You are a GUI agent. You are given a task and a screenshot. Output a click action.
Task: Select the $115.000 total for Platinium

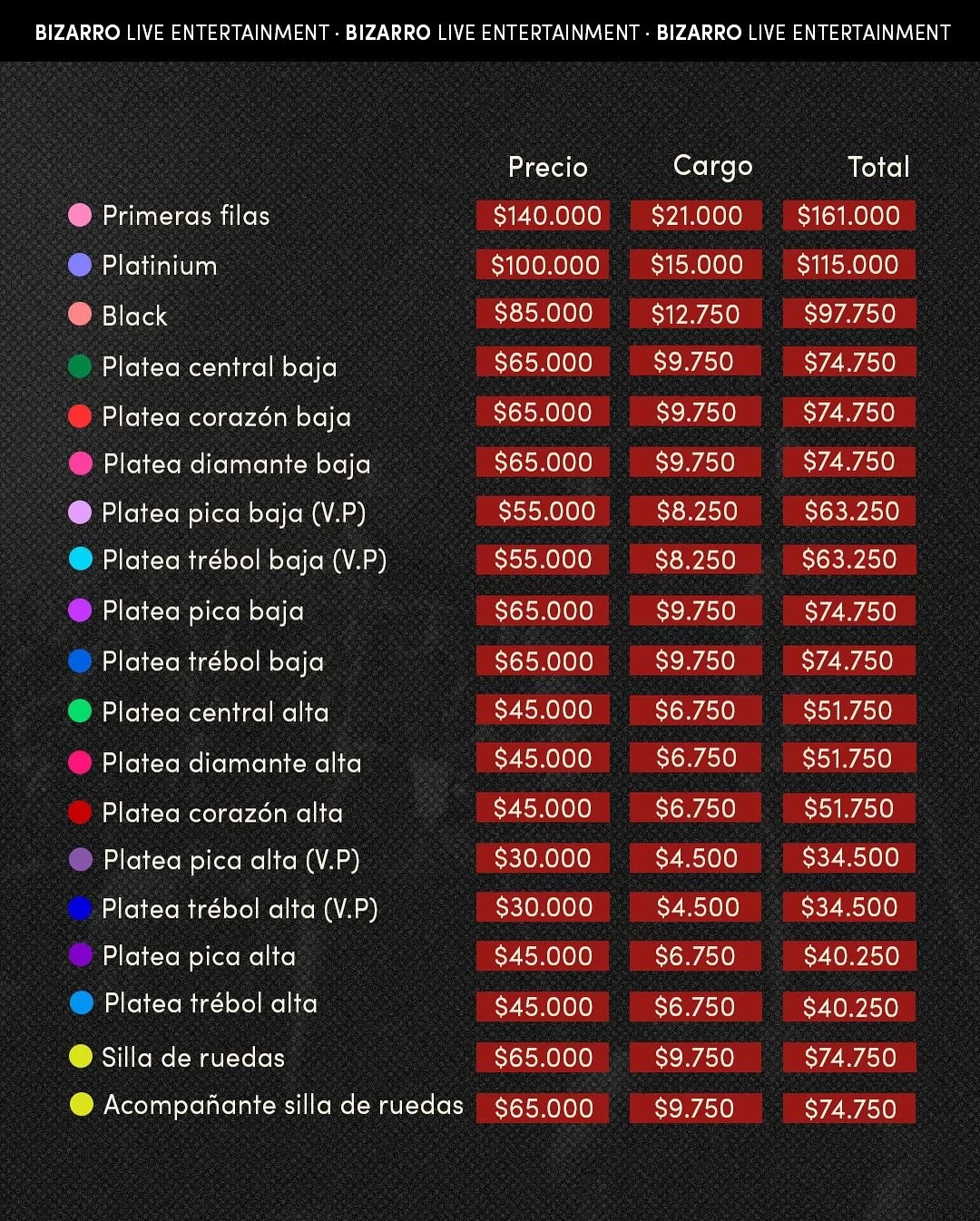coord(848,265)
